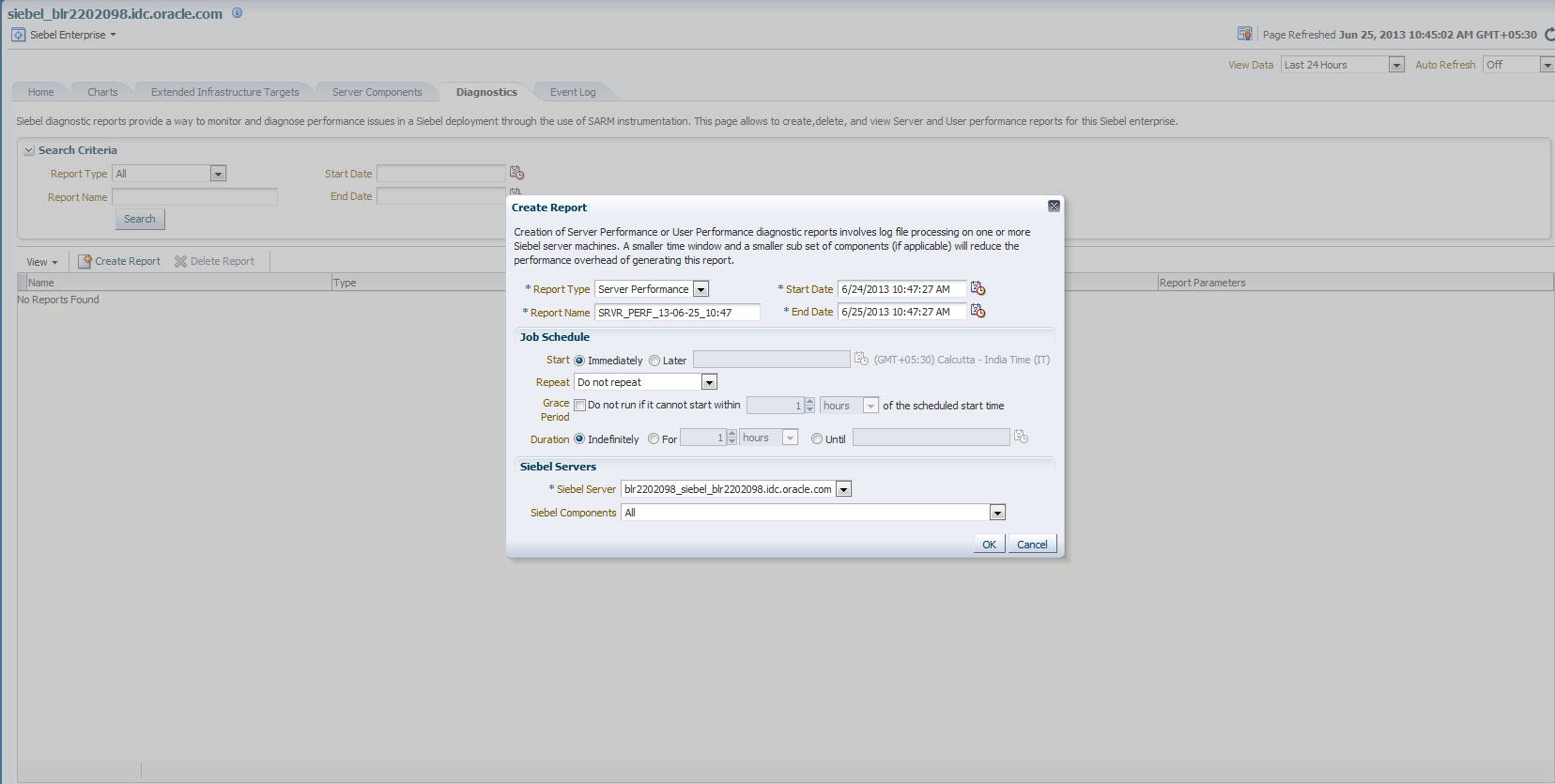Switch to the Home tab
1555x784 pixels.
[x=40, y=92]
